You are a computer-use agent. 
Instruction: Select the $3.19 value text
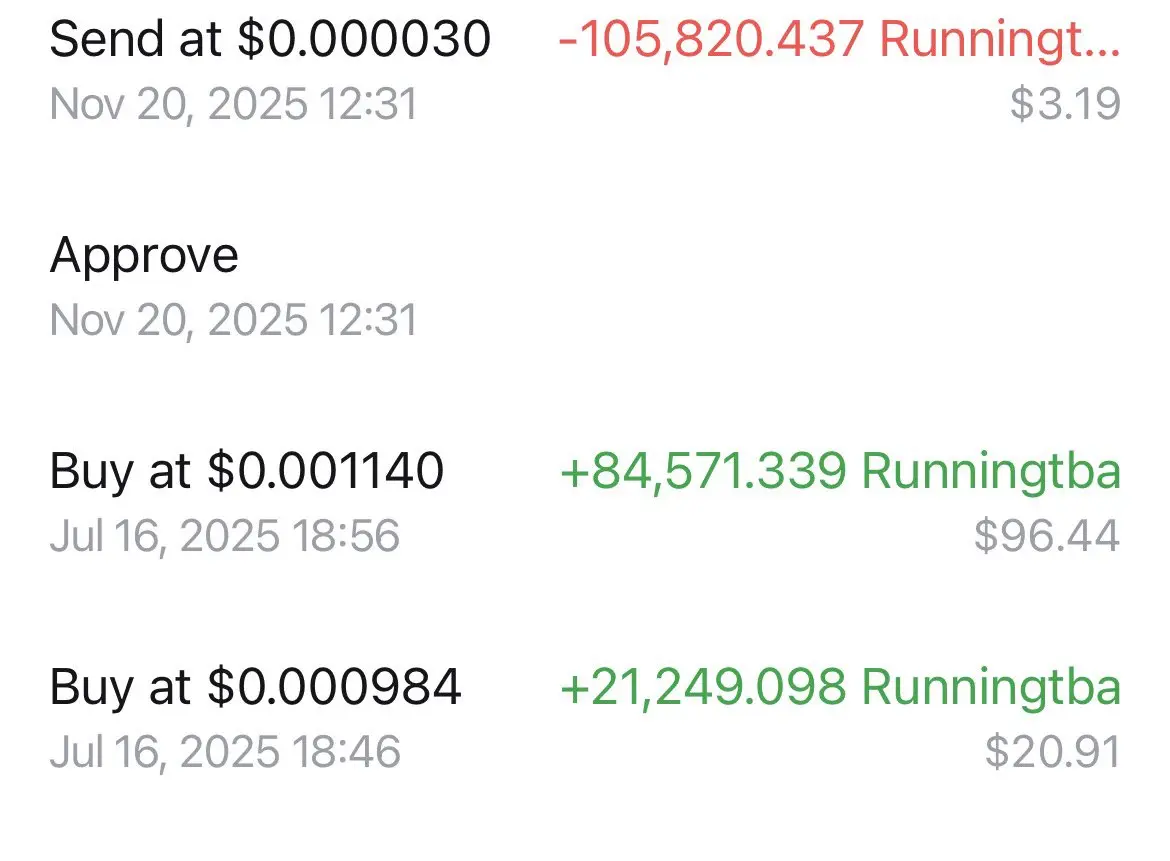pos(1066,103)
